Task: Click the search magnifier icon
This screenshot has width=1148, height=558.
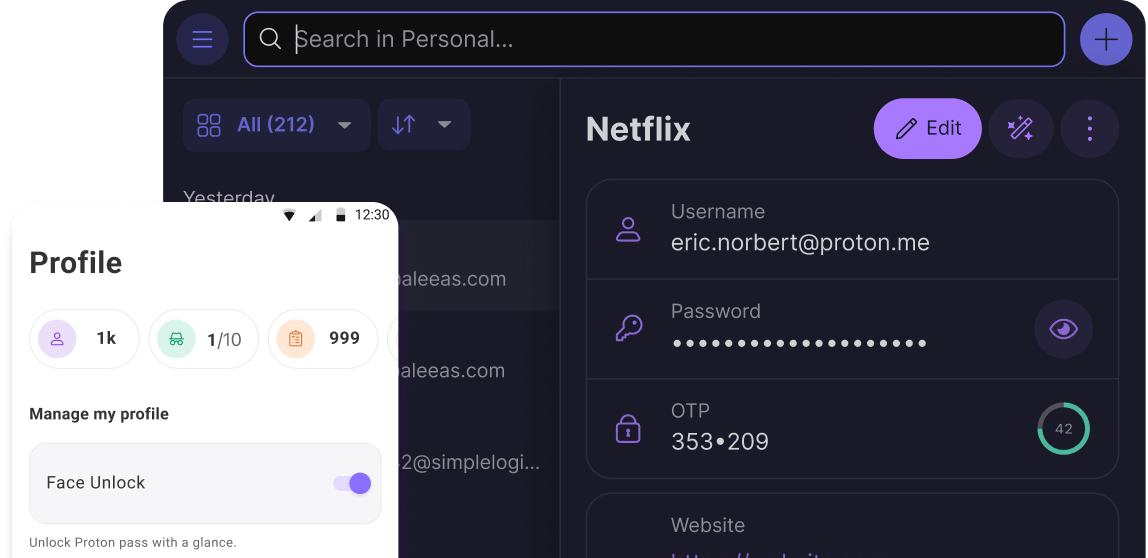Action: (x=270, y=39)
